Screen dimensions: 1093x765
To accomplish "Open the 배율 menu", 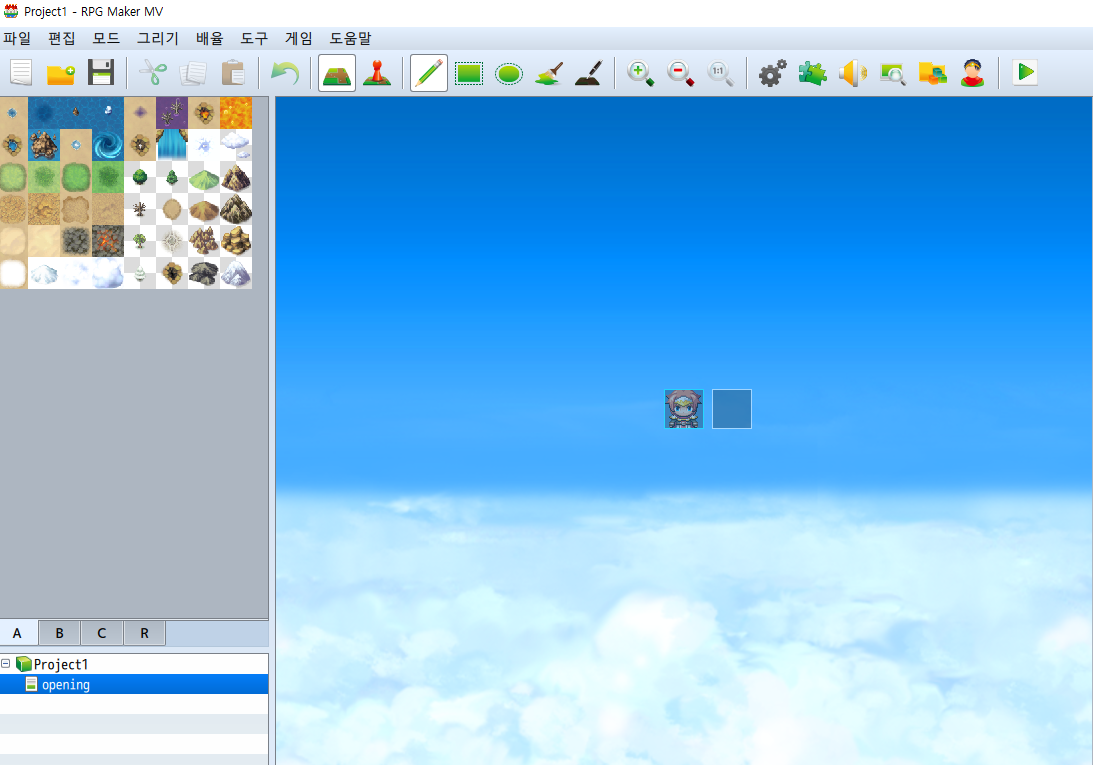I will point(209,38).
